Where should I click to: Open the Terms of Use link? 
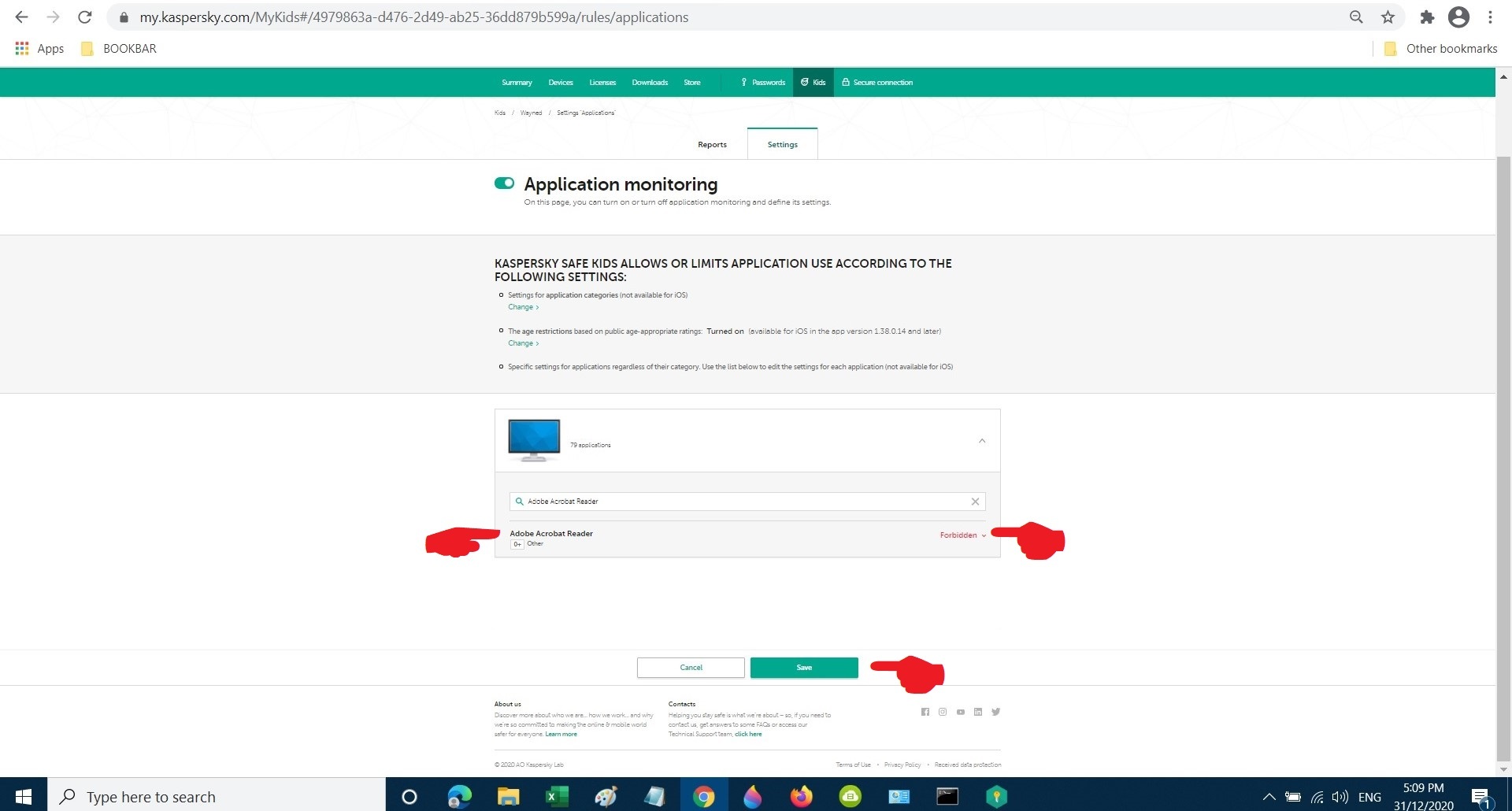pos(853,765)
